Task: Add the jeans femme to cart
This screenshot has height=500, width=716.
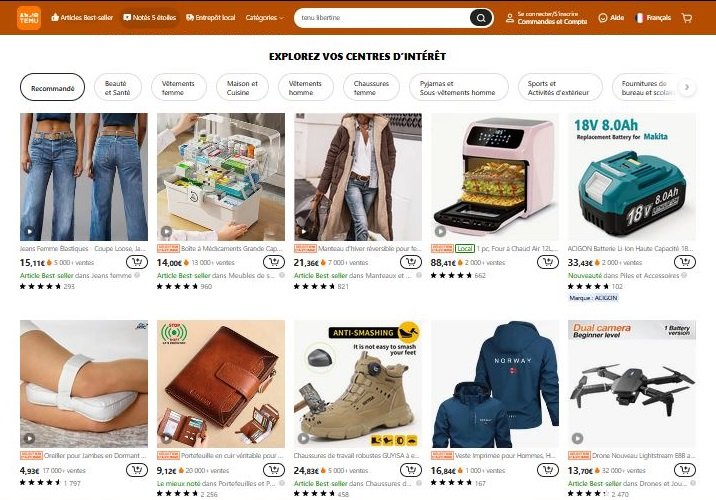Action: (x=137, y=262)
